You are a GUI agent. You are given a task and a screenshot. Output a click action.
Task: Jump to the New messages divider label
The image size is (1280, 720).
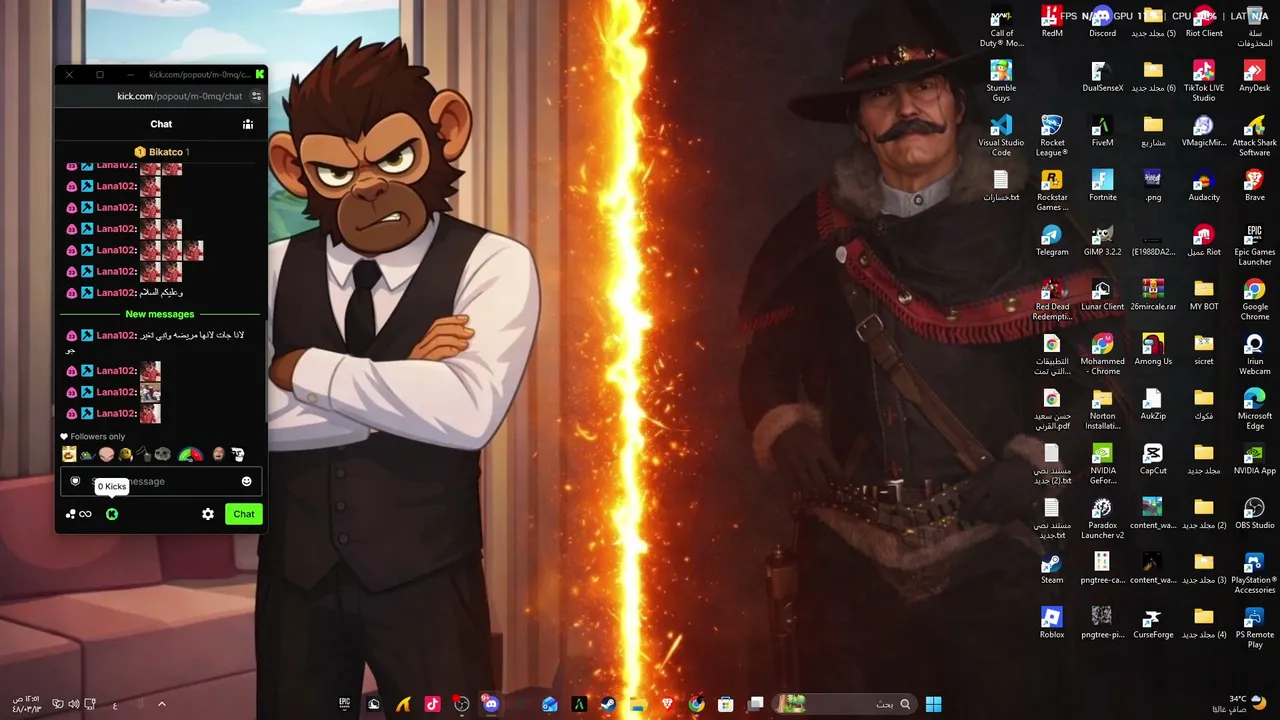click(160, 314)
